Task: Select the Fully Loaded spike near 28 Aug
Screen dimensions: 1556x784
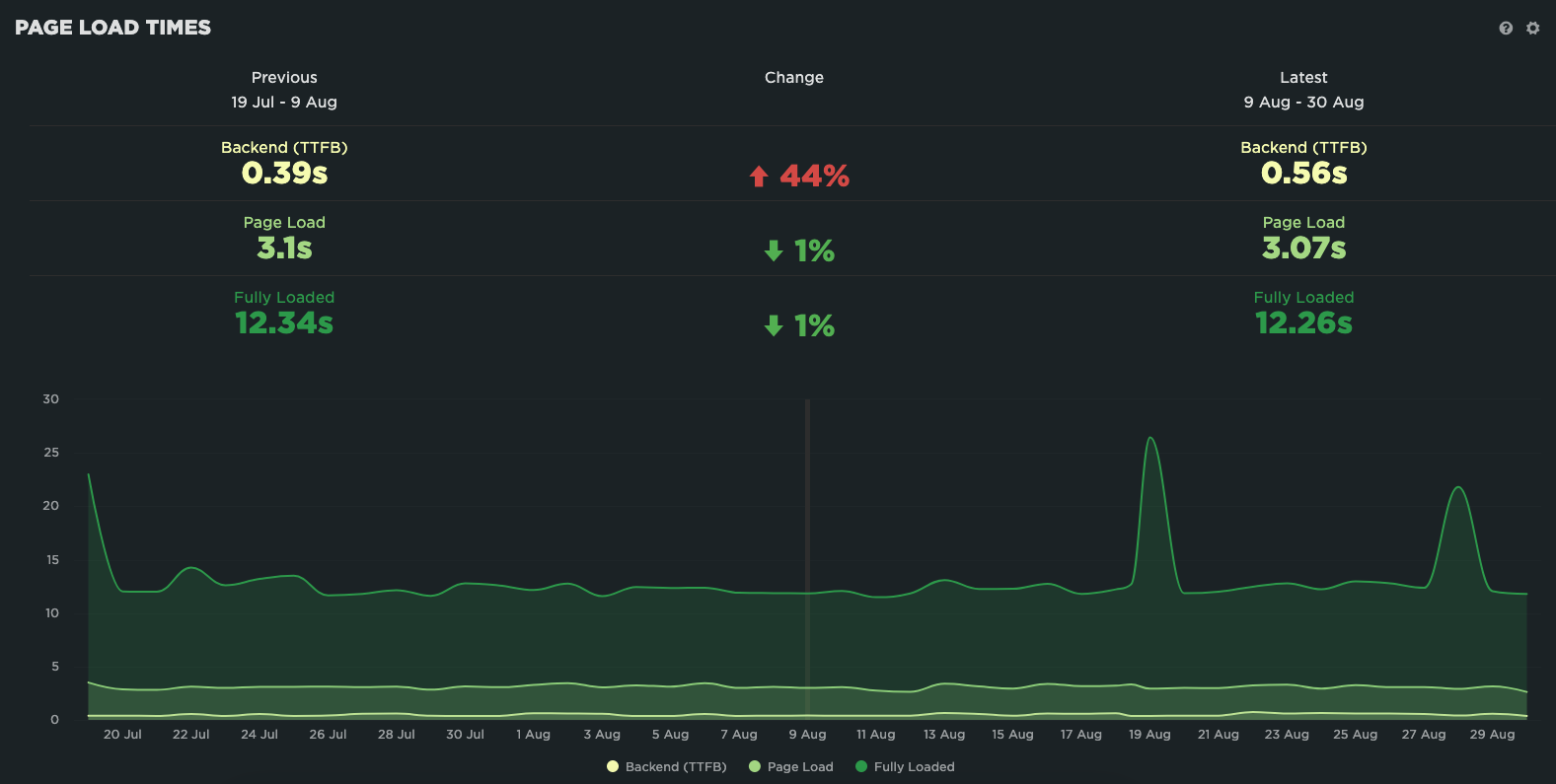Action: (x=1458, y=488)
